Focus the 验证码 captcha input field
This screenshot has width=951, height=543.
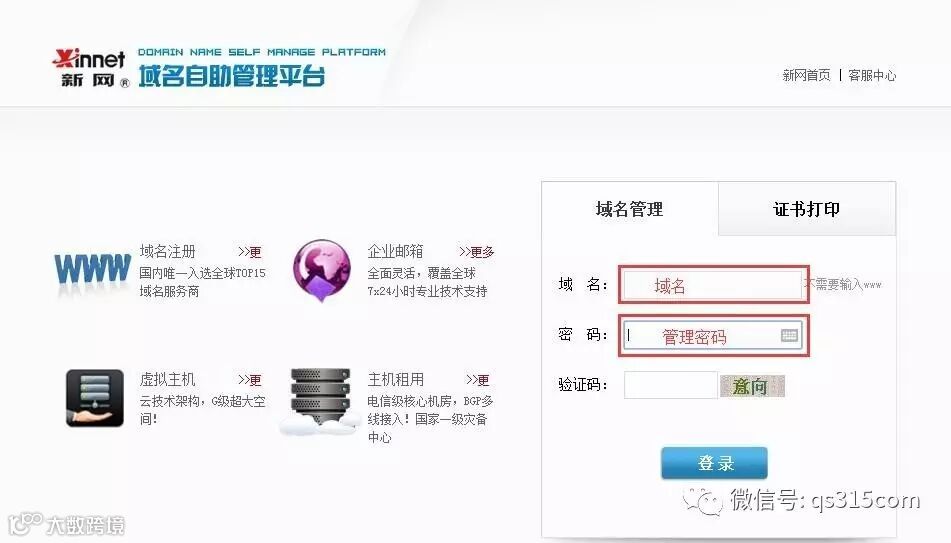(x=670, y=385)
